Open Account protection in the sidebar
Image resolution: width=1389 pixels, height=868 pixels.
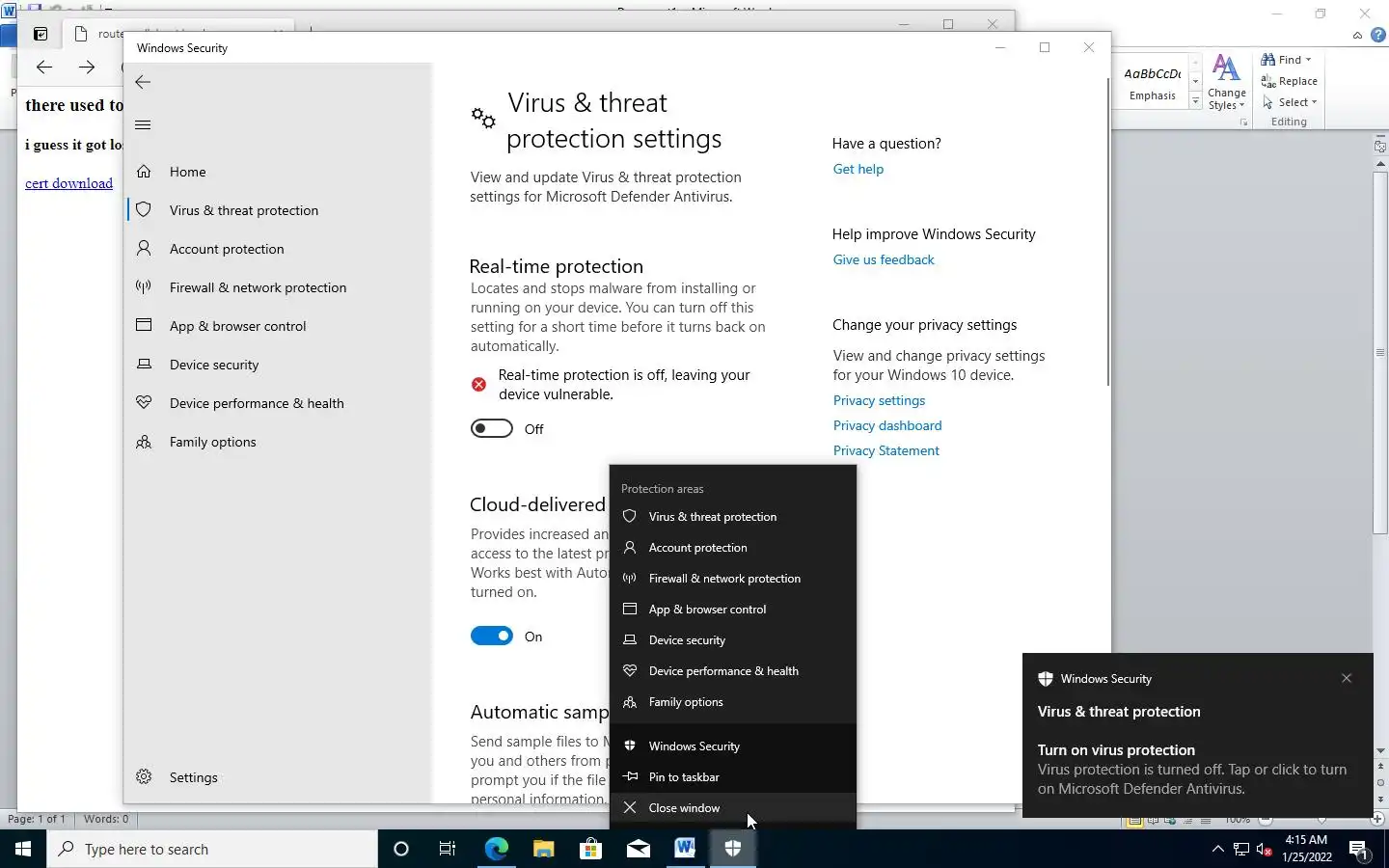(280, 249)
